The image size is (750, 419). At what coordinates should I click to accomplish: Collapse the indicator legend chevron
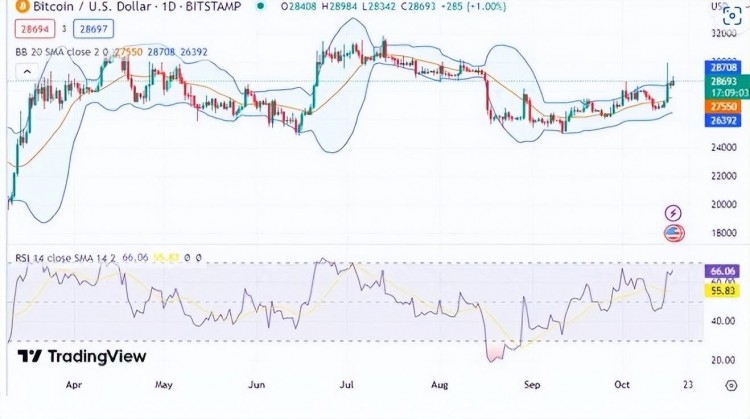point(27,72)
